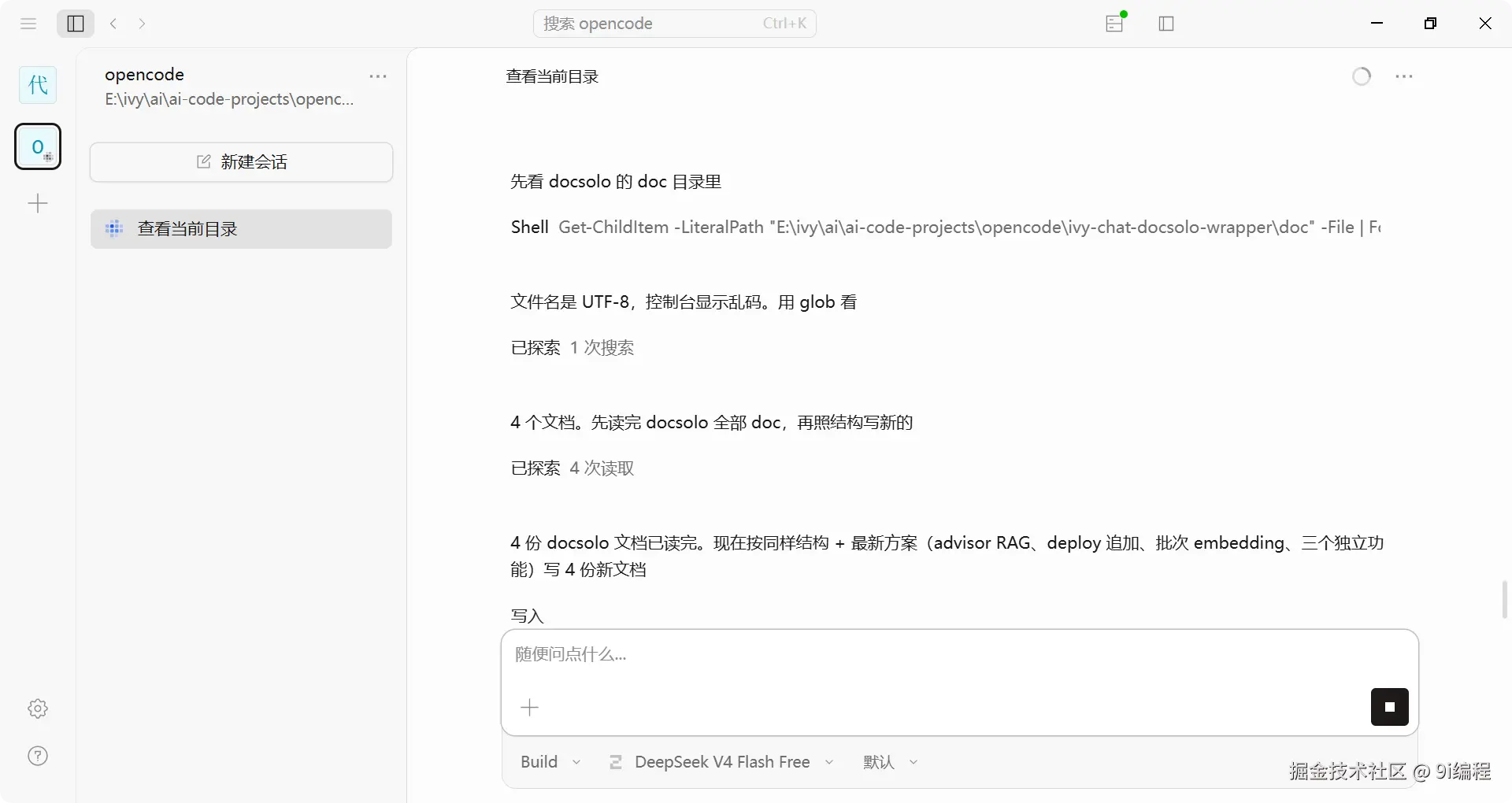Start a new session with 新建会话

click(x=242, y=162)
